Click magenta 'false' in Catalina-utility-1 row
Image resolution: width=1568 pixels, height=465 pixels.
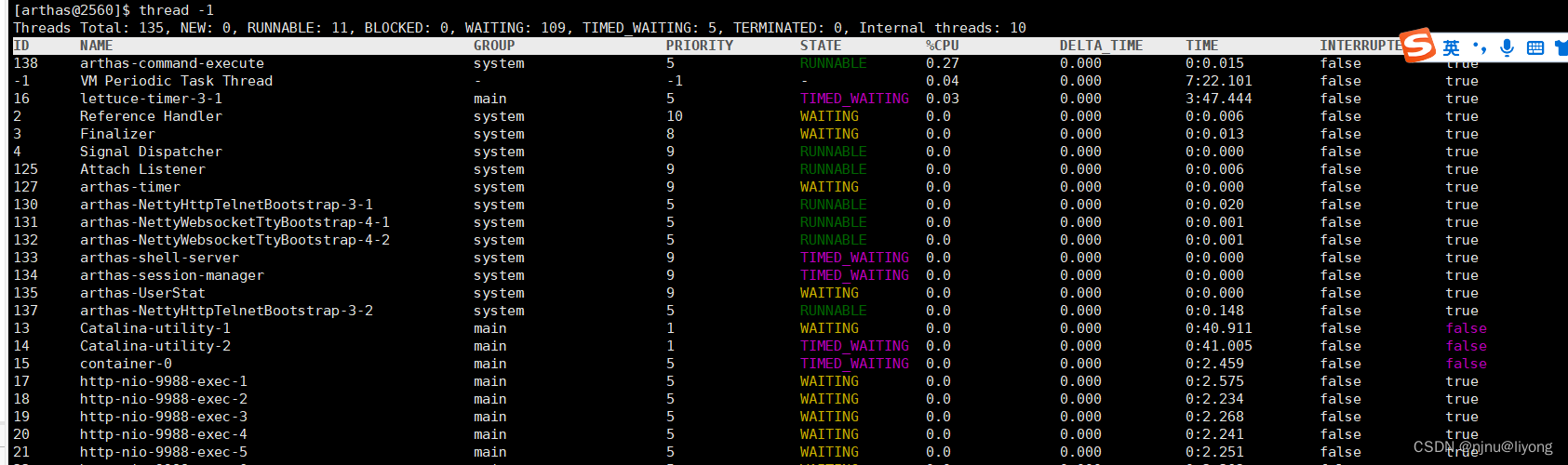click(x=1467, y=328)
